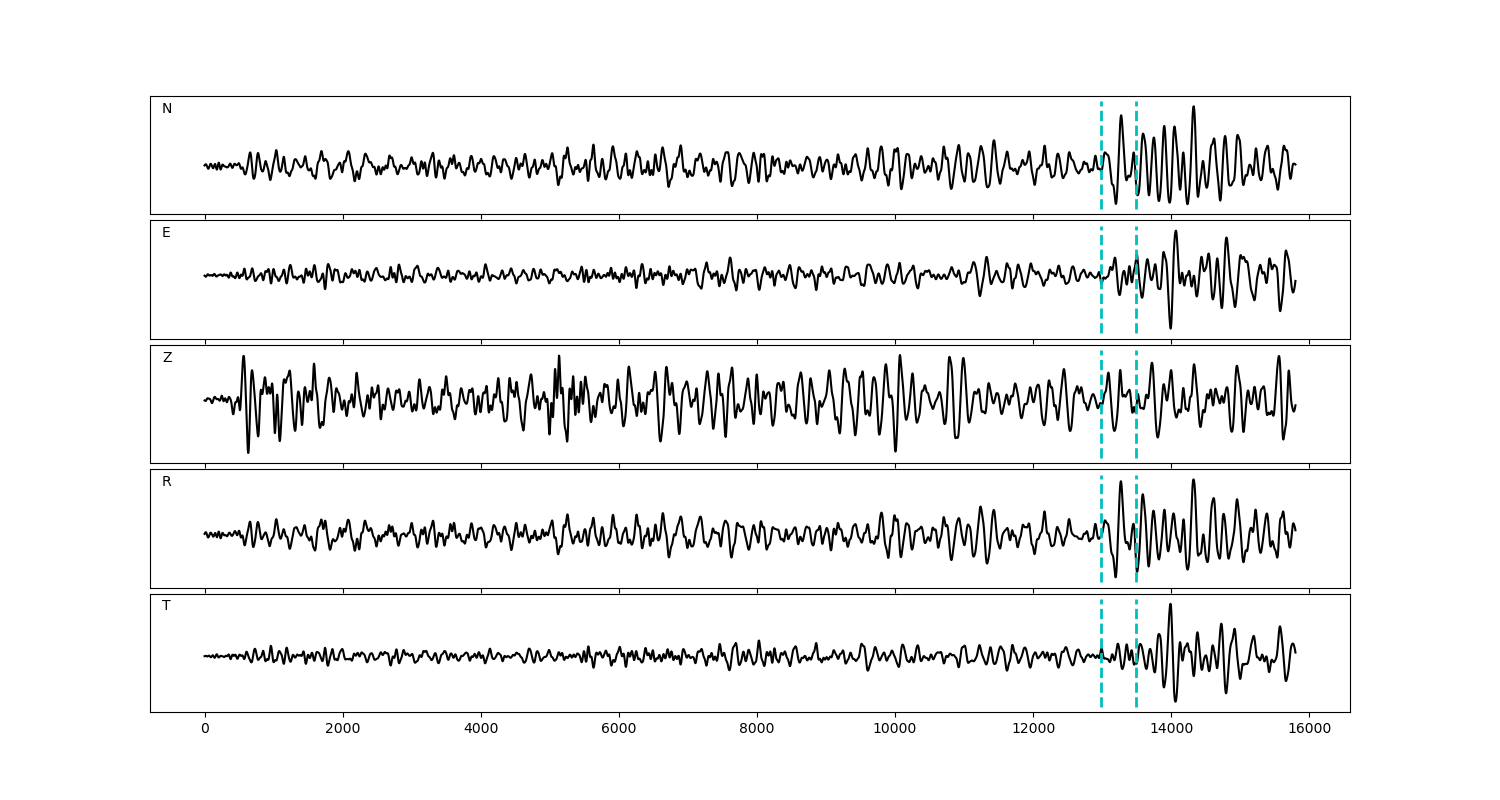
Task: Select the "E" panel label
Action: click(166, 233)
